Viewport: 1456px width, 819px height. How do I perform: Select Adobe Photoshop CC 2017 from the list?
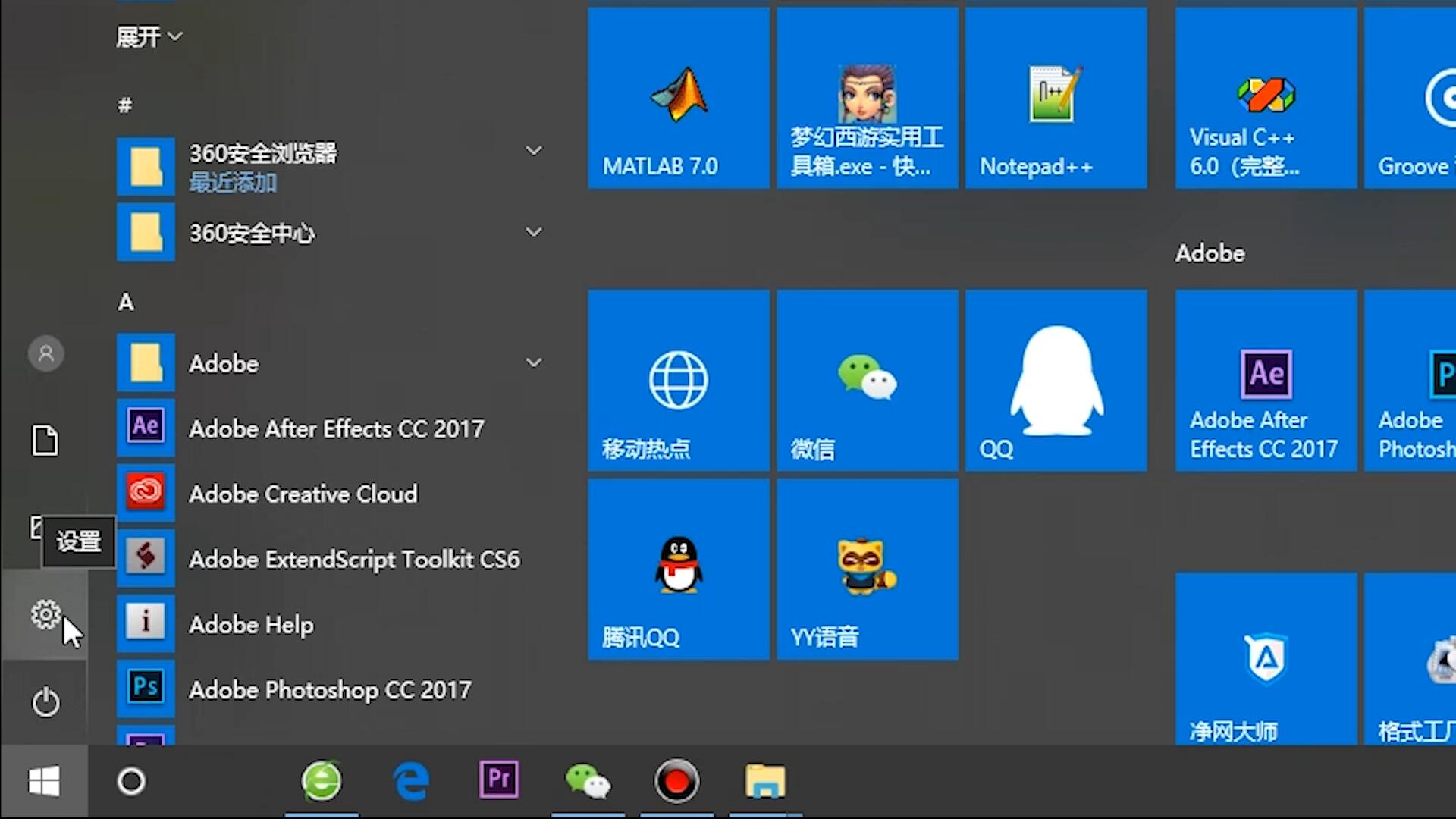[x=330, y=690]
